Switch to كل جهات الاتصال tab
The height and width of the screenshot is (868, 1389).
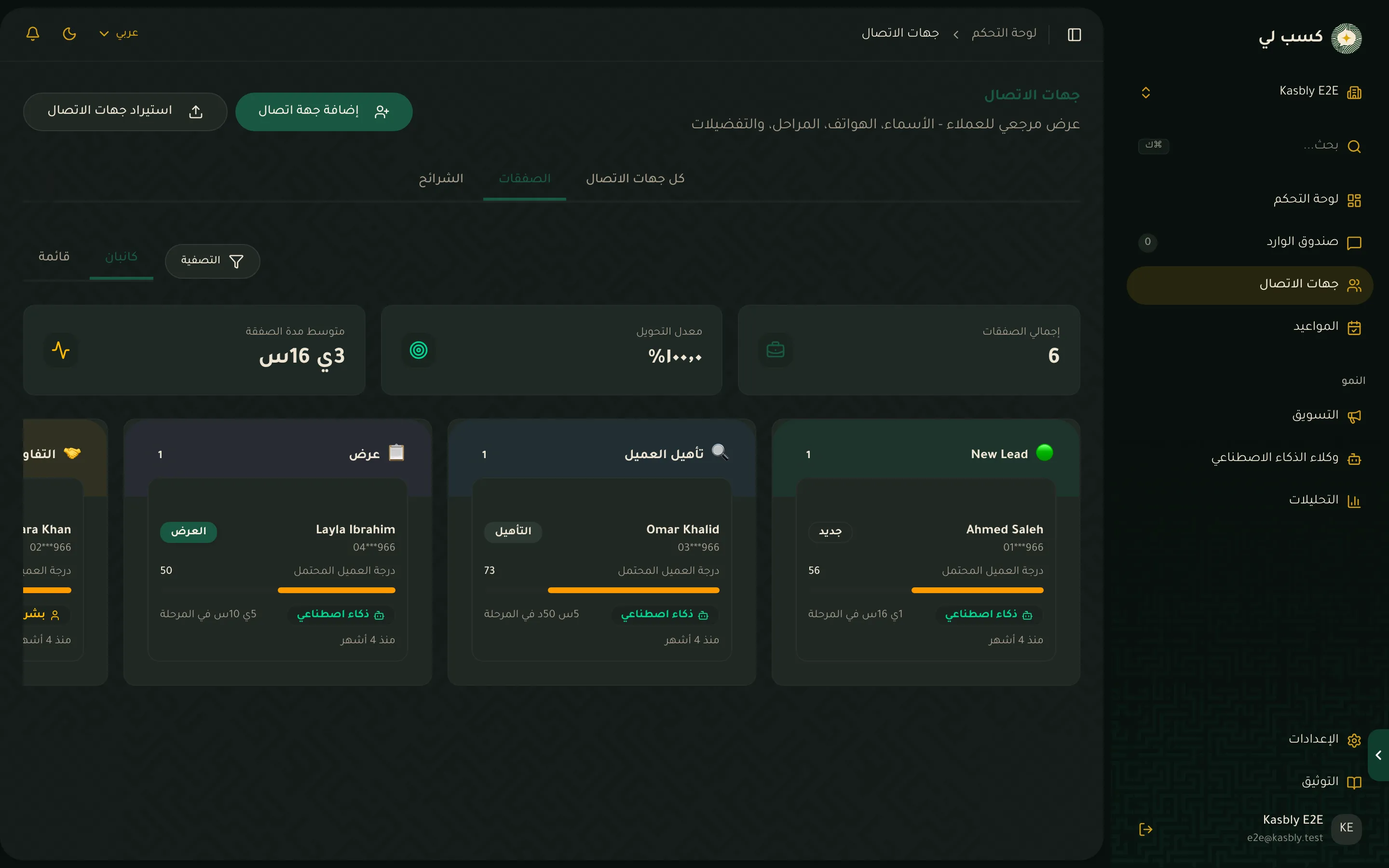tap(635, 178)
